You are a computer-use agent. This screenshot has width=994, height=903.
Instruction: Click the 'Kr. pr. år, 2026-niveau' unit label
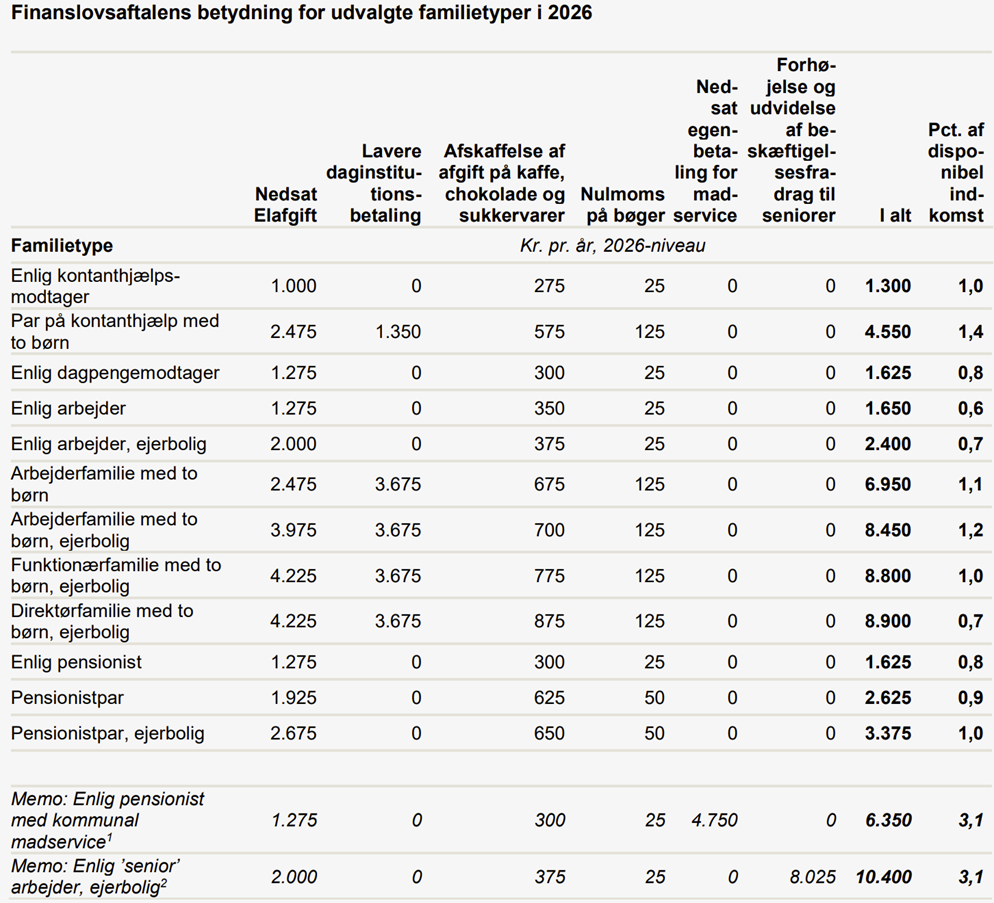point(612,246)
